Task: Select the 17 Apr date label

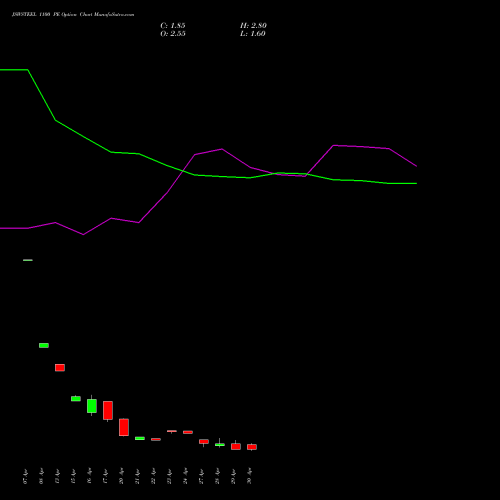Action: (x=106, y=476)
